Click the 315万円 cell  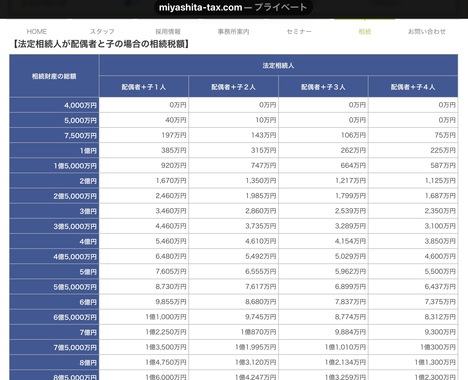[233, 150]
